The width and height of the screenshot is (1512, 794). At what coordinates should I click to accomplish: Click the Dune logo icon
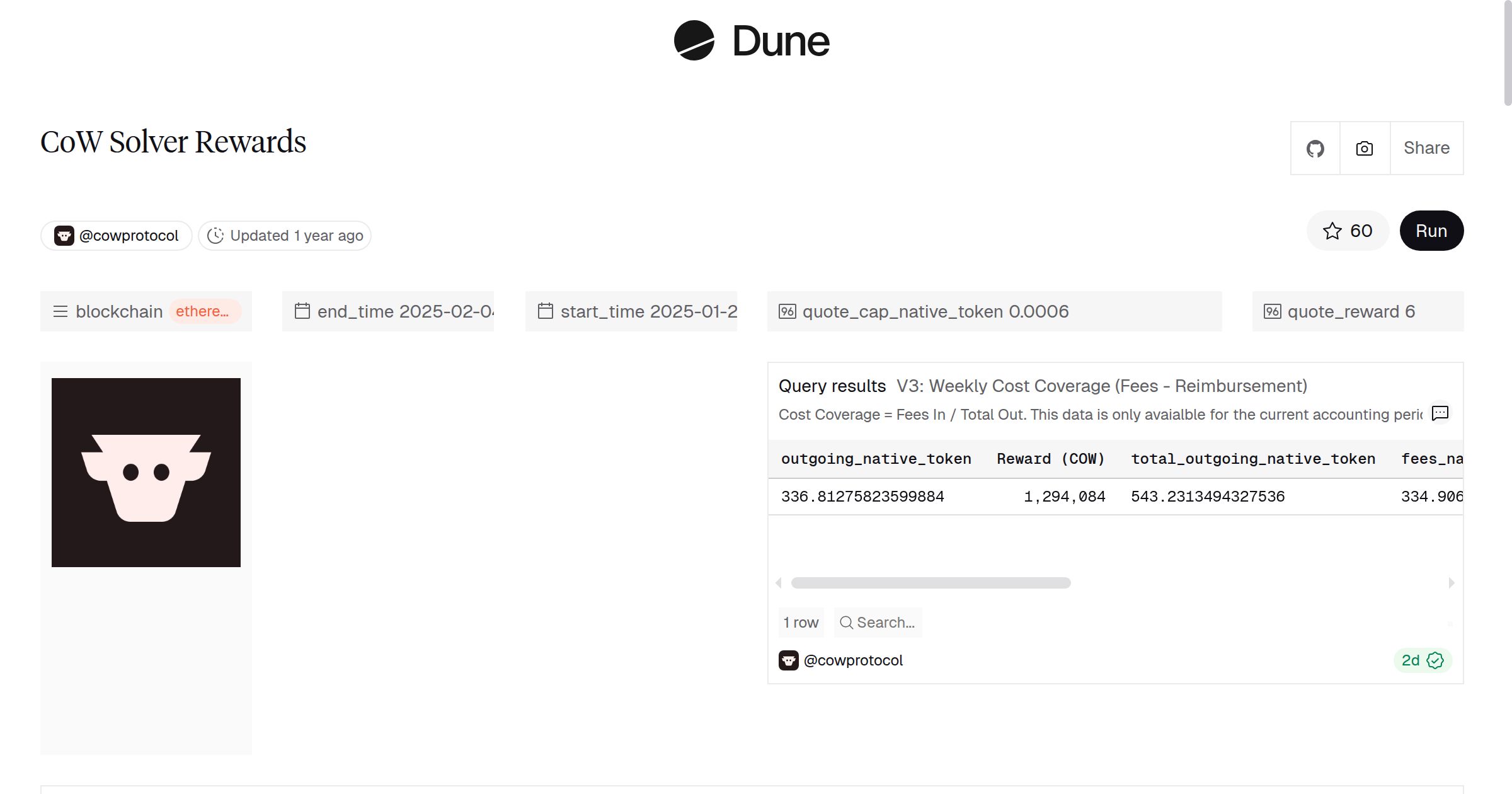pos(694,40)
